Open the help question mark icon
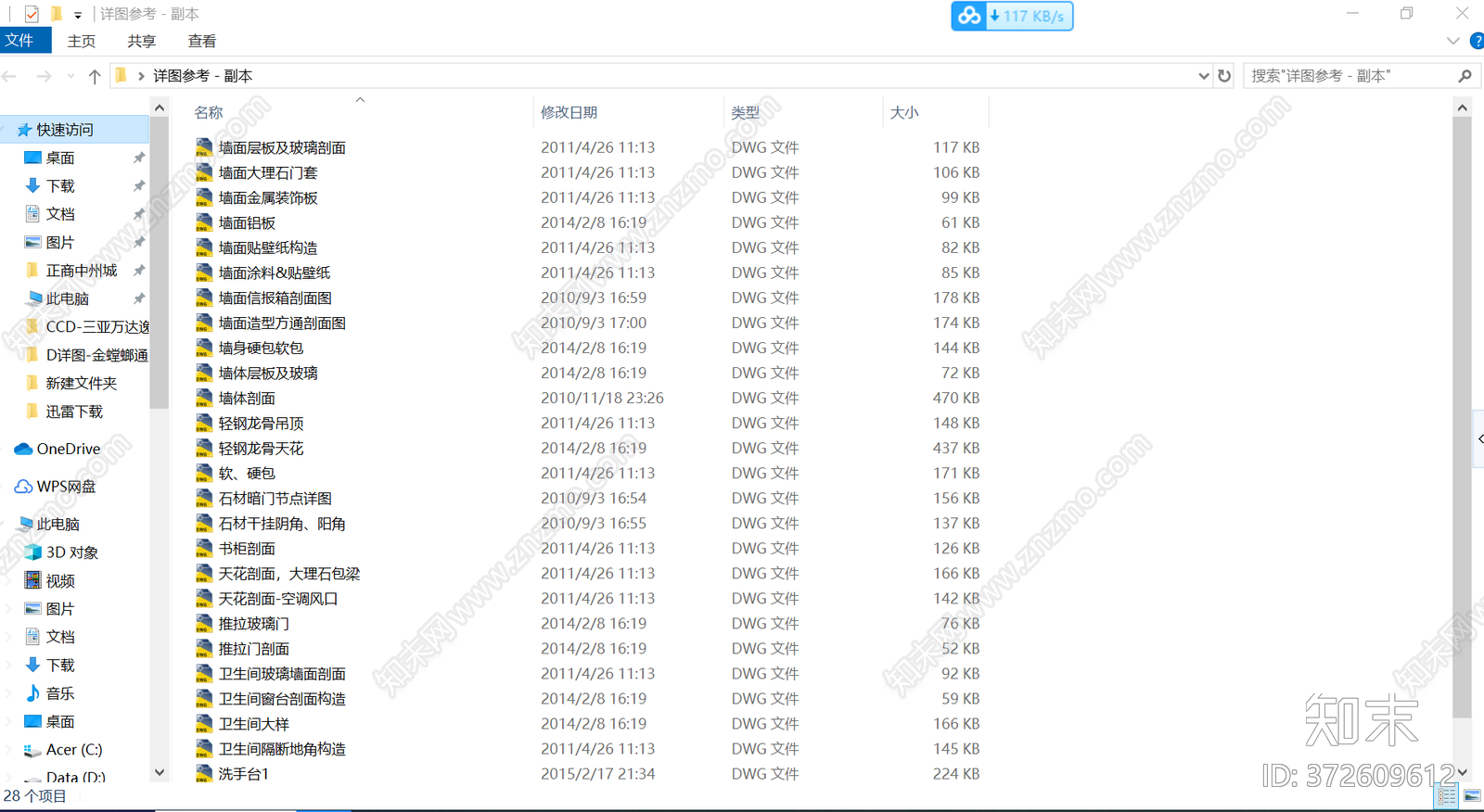 pyautogui.click(x=1477, y=41)
